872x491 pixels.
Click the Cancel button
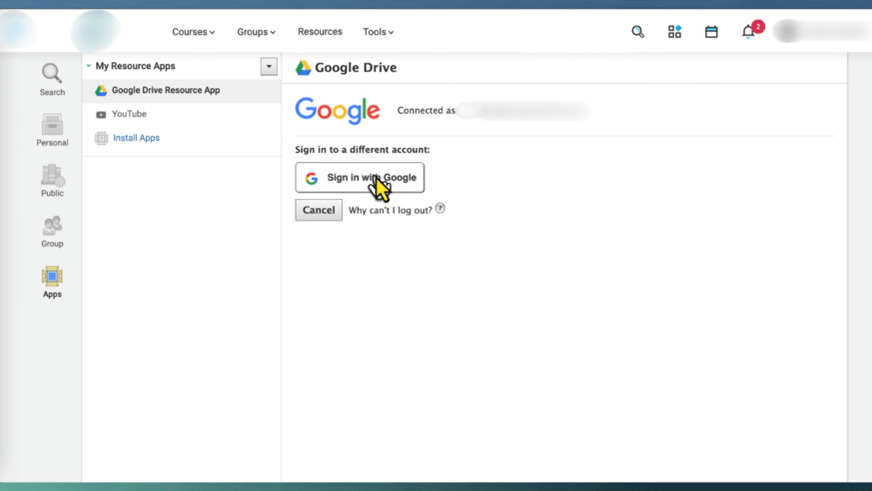click(319, 210)
